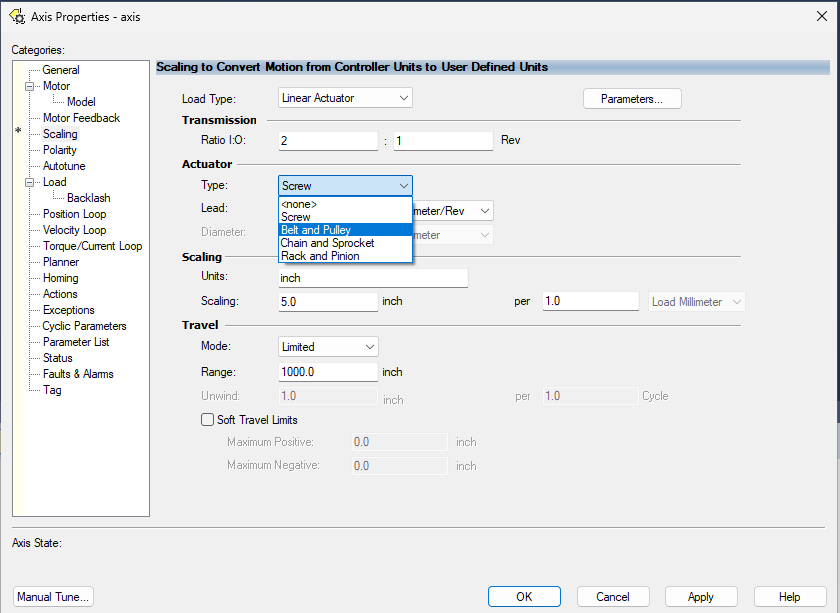Select Motor Feedback in categories tree

[x=81, y=118]
